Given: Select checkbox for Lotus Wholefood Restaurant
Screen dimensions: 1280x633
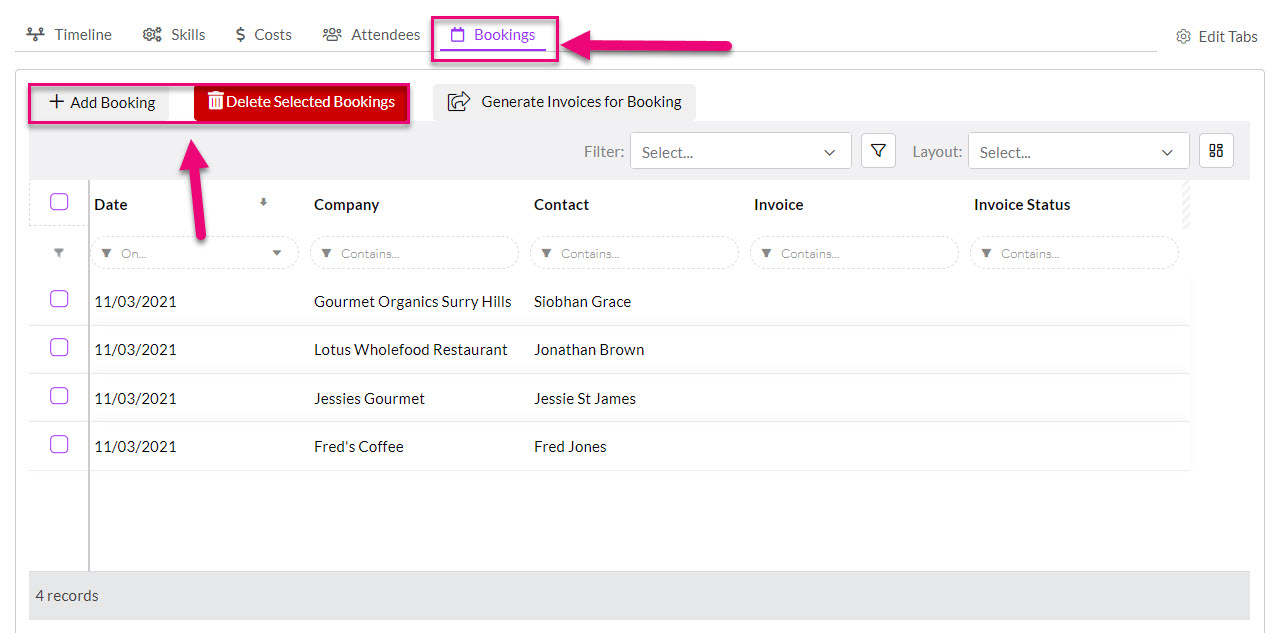Looking at the screenshot, I should [59, 347].
